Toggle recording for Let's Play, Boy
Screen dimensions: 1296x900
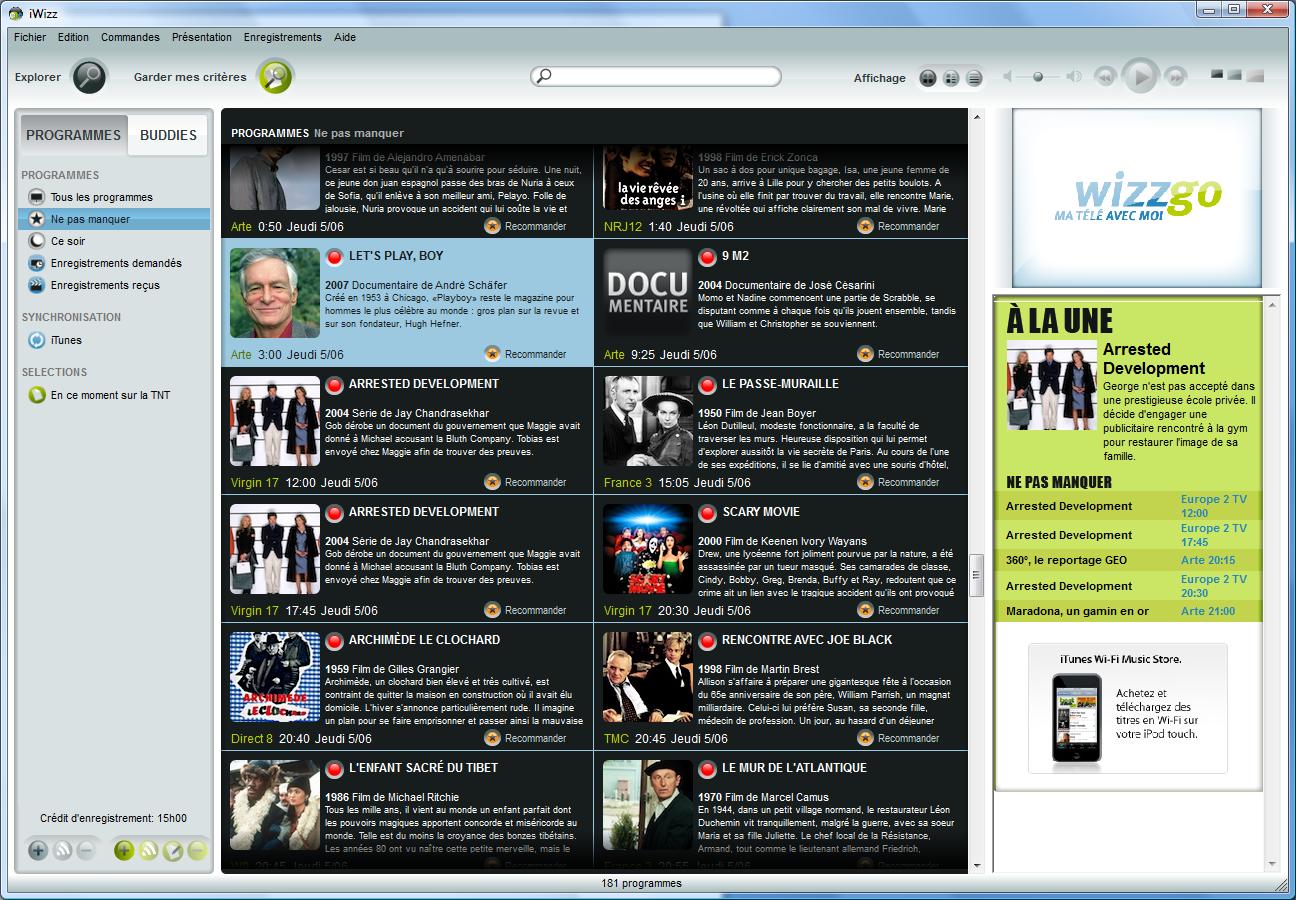click(334, 257)
